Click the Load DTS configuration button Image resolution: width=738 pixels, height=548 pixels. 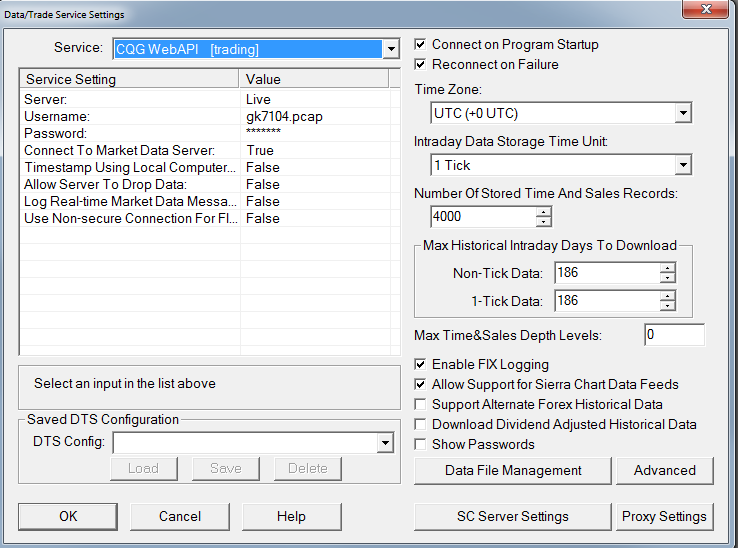[144, 468]
